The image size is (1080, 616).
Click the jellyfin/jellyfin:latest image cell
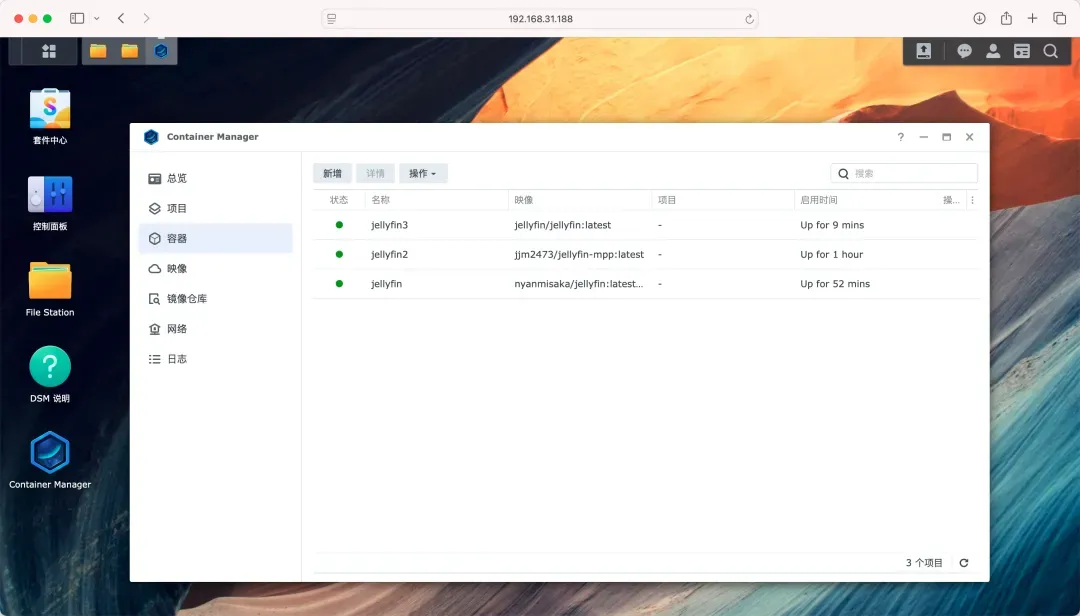(x=562, y=225)
